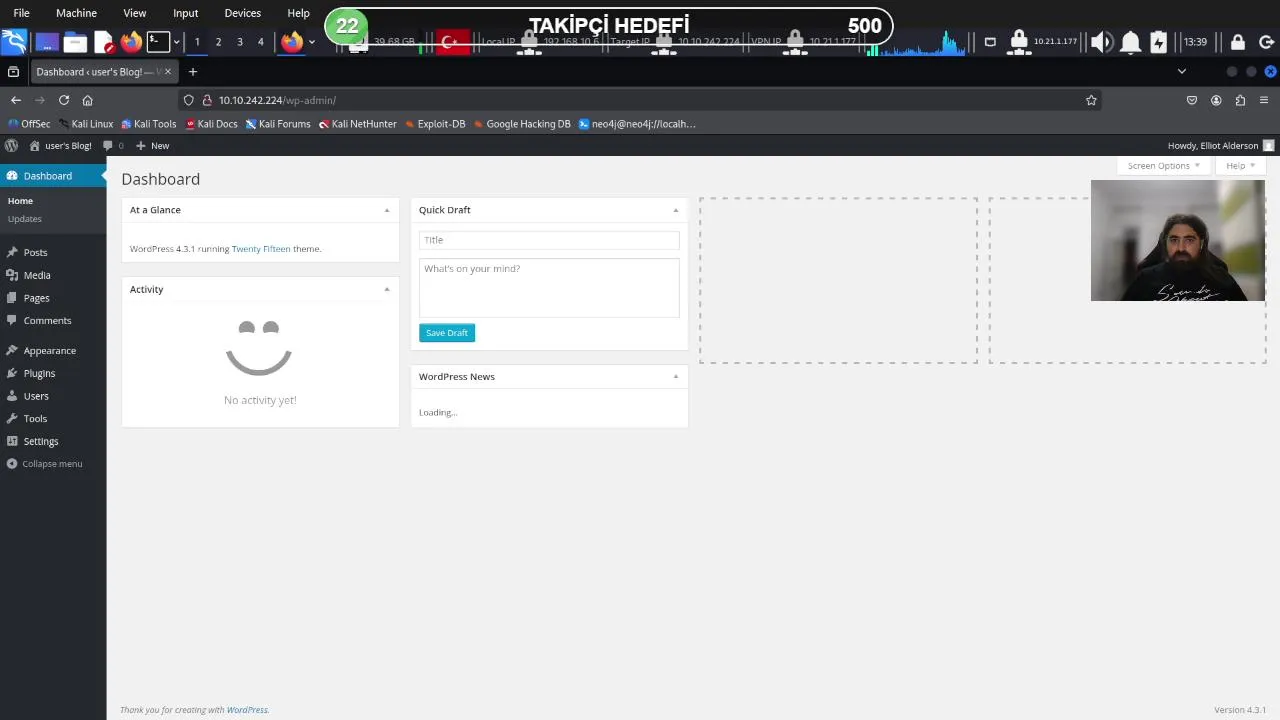Viewport: 1280px width, 720px height.
Task: Open the Exploit-DB bookmark
Action: (x=435, y=124)
